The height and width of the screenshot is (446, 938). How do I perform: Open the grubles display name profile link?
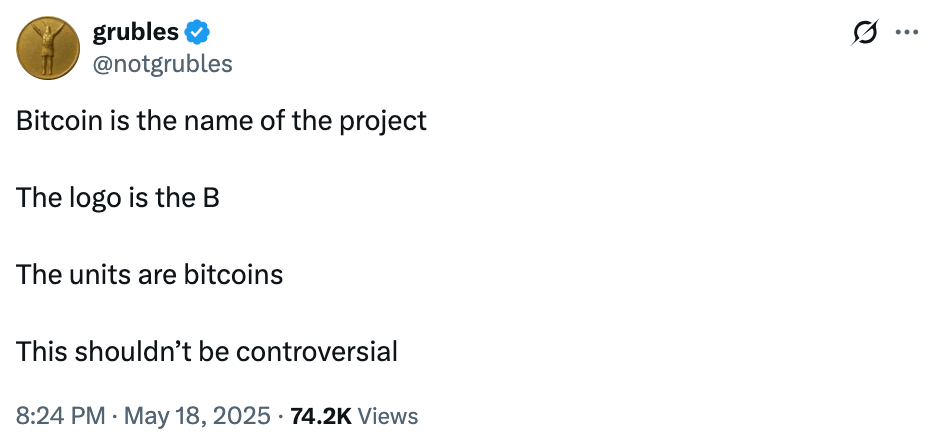[135, 32]
